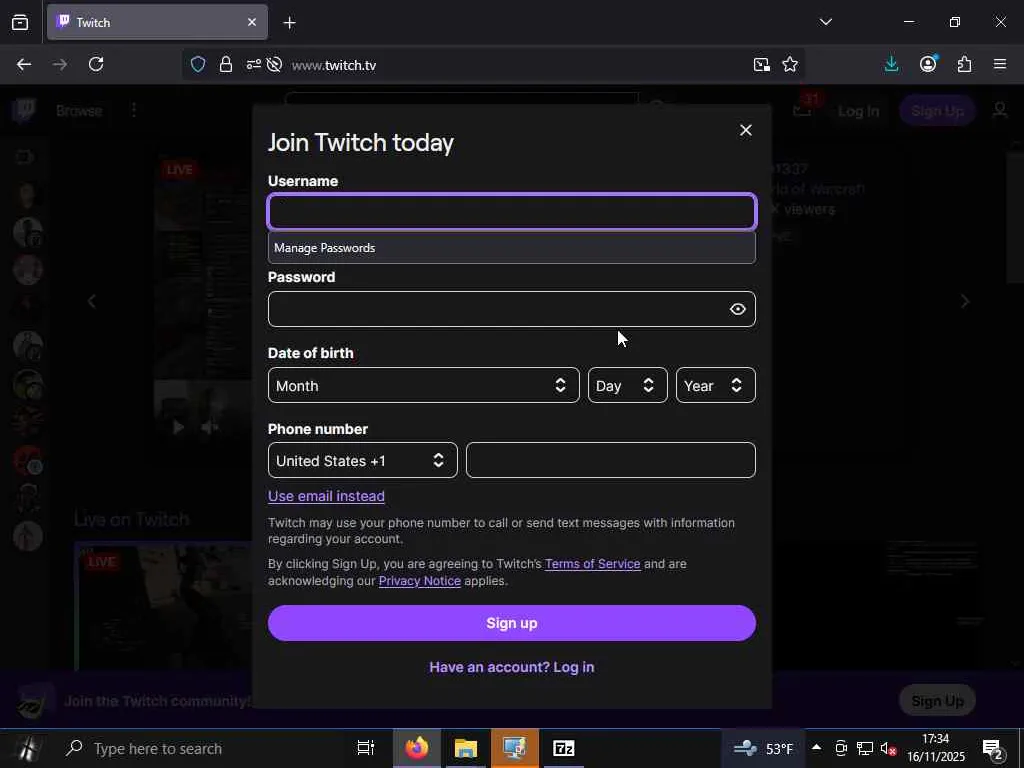Open the Firefox hamburger menu
The height and width of the screenshot is (768, 1024).
pyautogui.click(x=1000, y=64)
